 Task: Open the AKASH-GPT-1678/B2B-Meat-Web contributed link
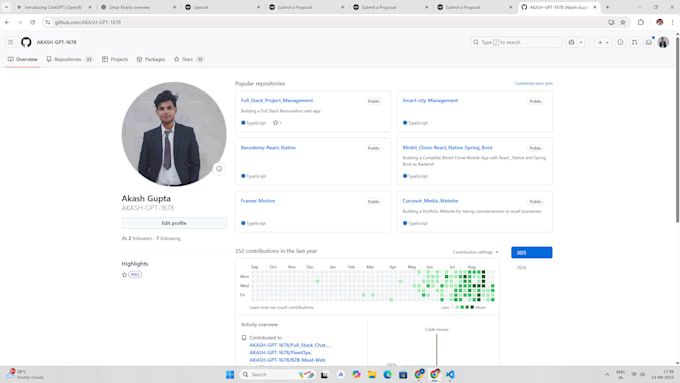tap(287, 360)
